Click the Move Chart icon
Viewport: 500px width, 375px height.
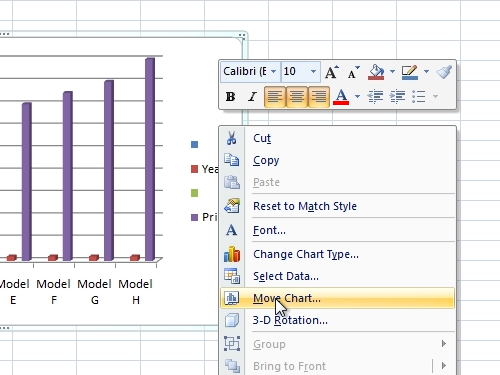tap(232, 298)
